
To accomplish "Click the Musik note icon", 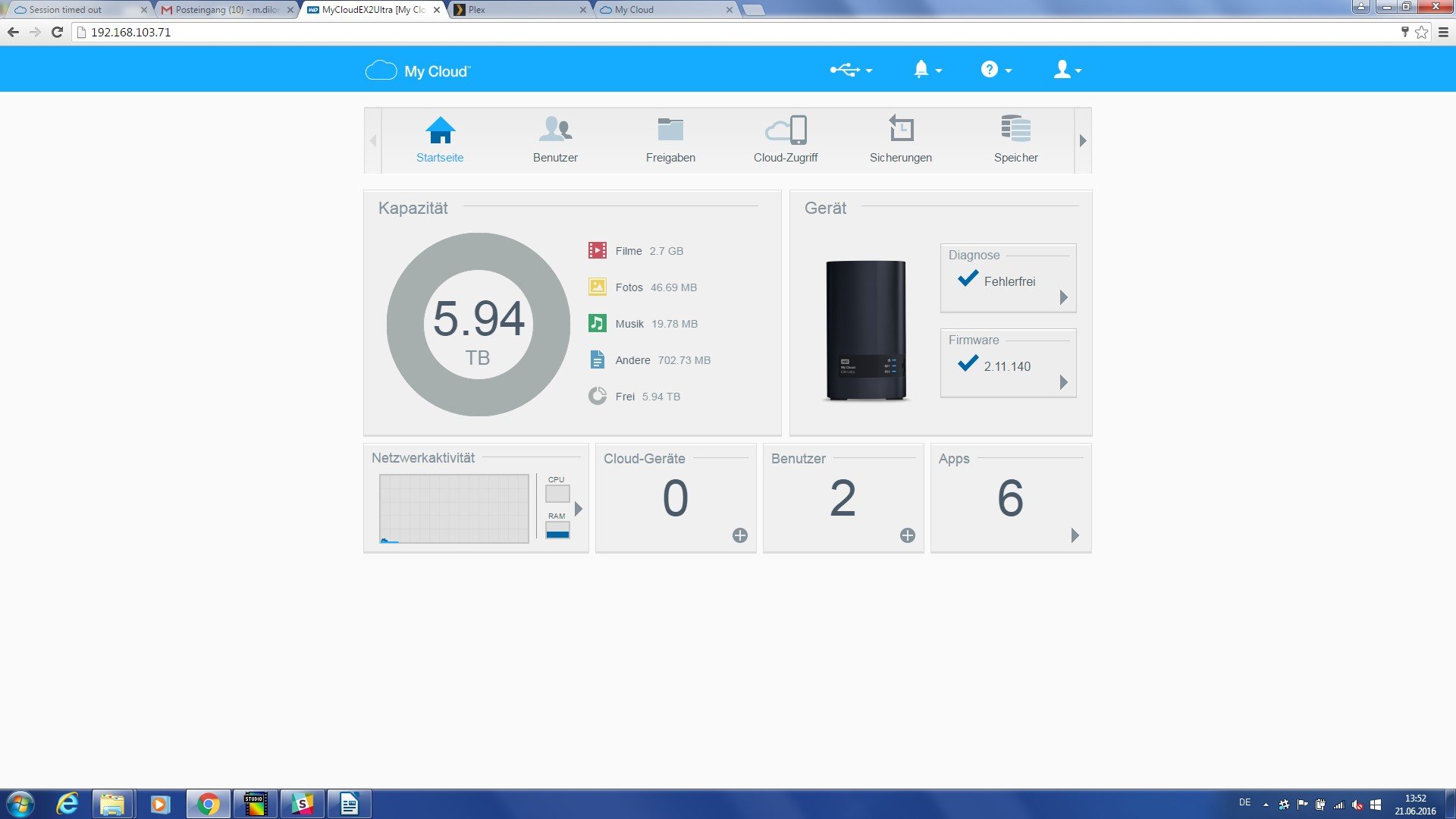I will 598,323.
